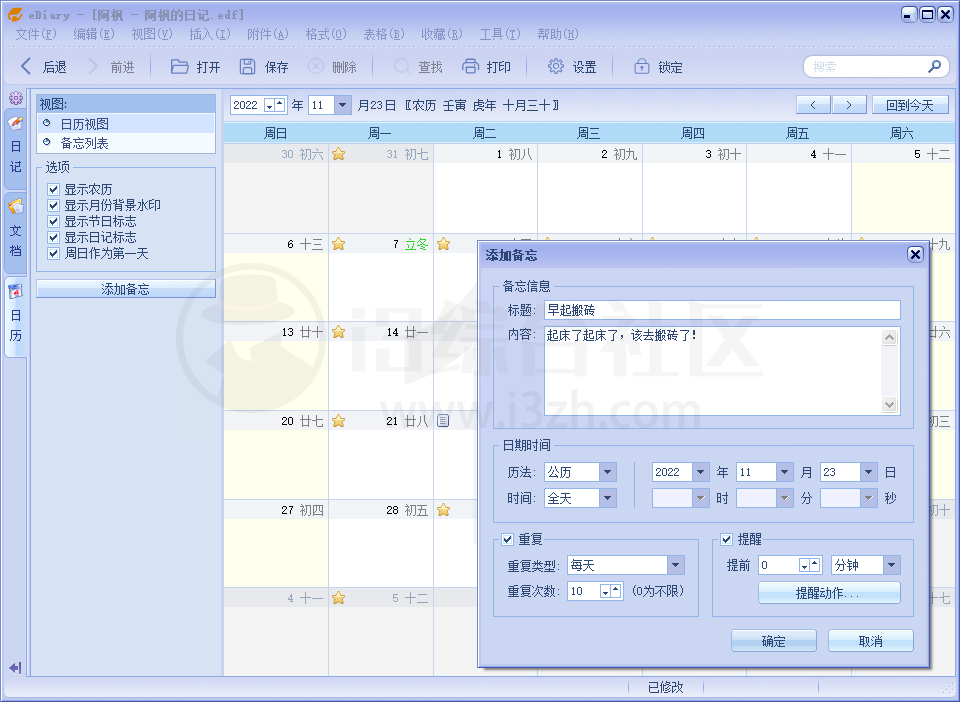Click the 标题 title input field
This screenshot has width=960, height=702.
click(722, 310)
